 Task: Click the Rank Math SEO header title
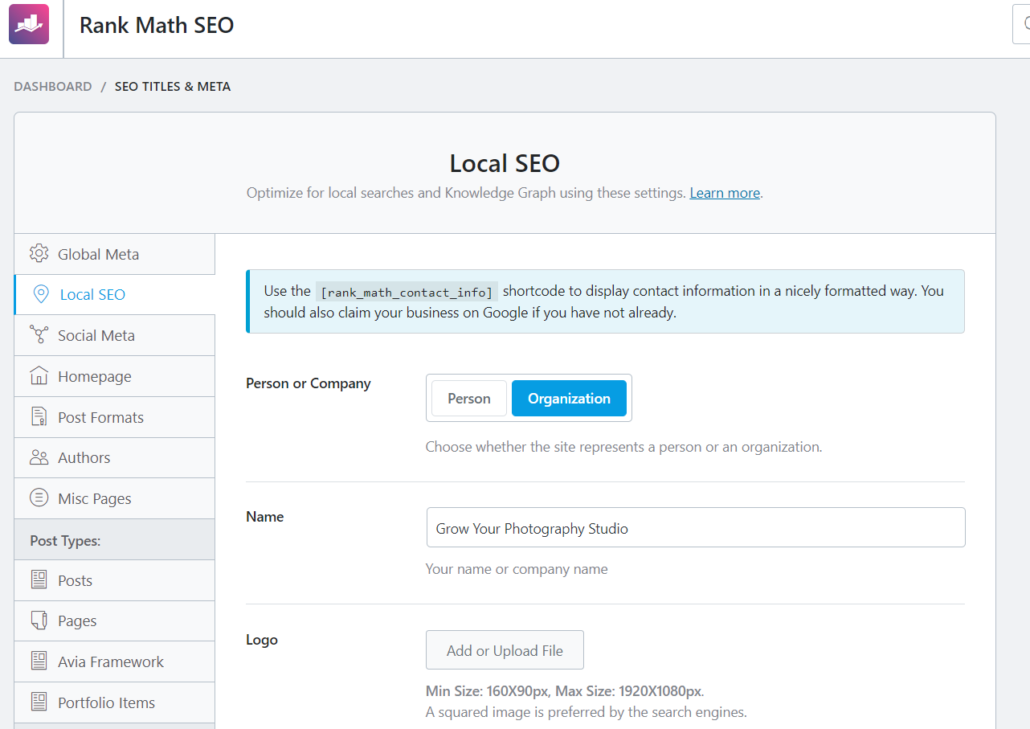point(156,25)
